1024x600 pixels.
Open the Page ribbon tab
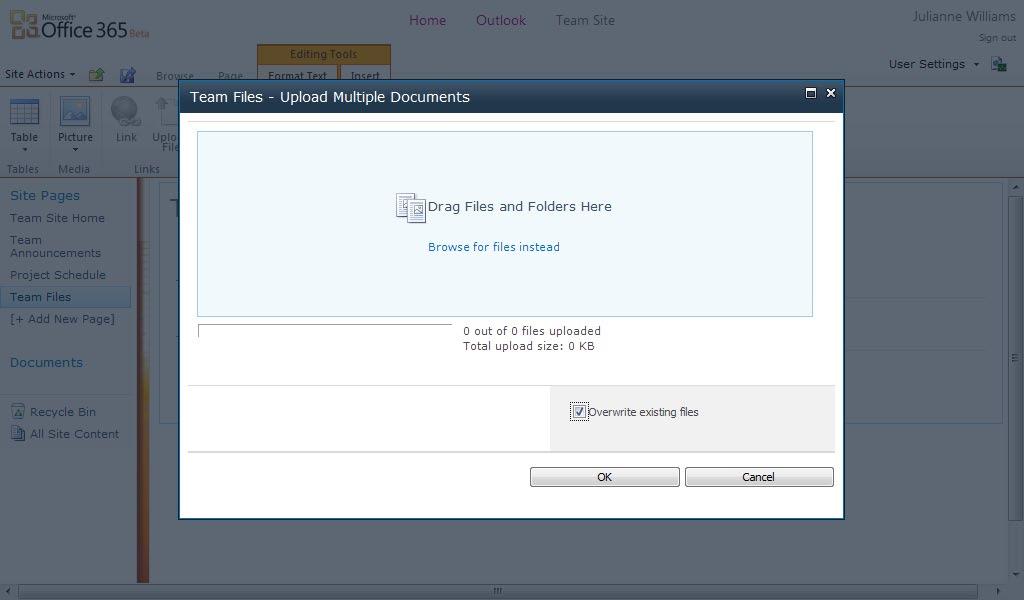click(231, 76)
